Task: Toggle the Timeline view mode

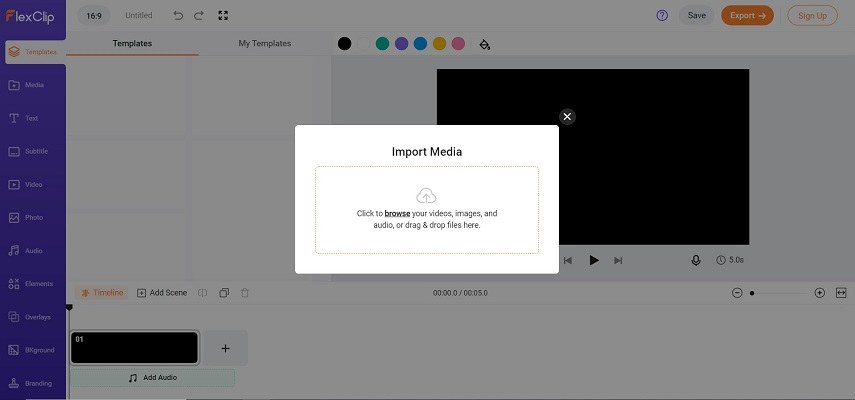Action: click(x=102, y=293)
